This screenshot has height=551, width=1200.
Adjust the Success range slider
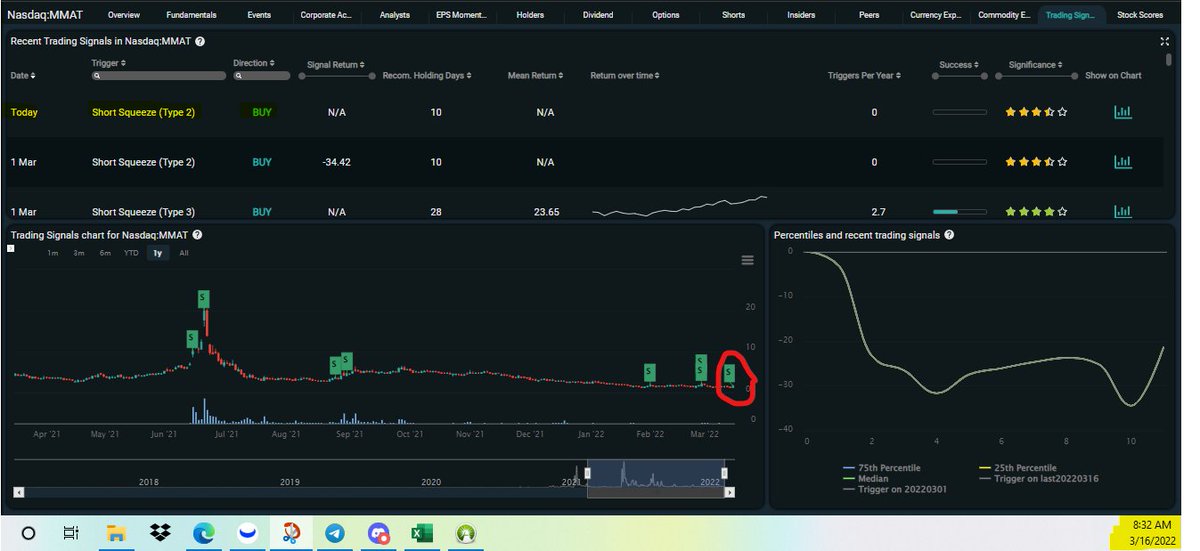pyautogui.click(x=960, y=77)
